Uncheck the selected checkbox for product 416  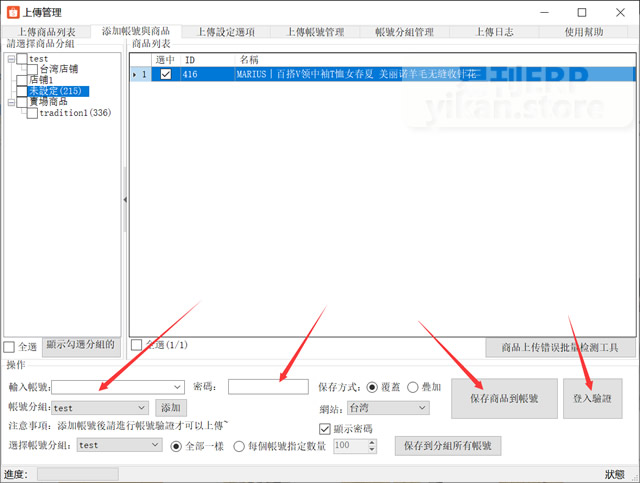(165, 74)
